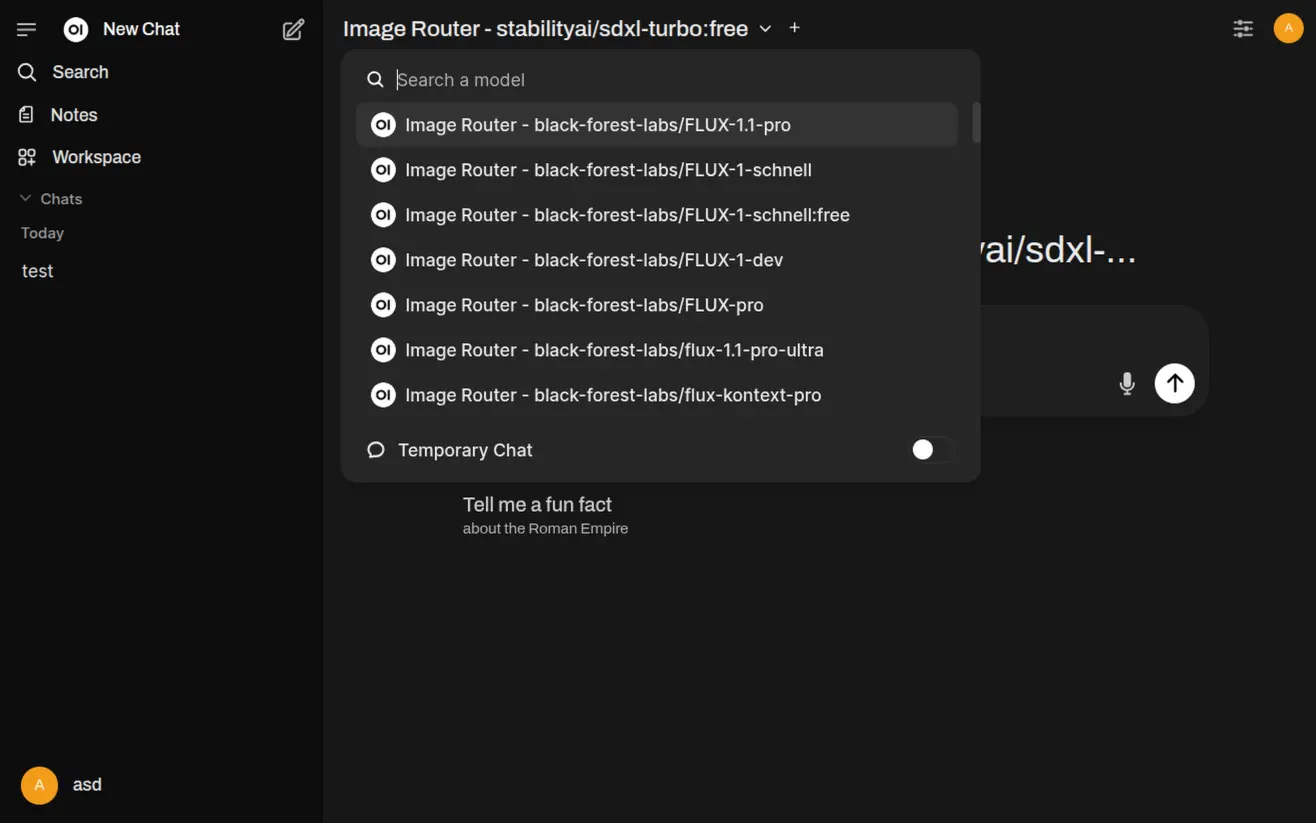1316x823 pixels.
Task: Click New Chat label in sidebar
Action: (x=141, y=30)
